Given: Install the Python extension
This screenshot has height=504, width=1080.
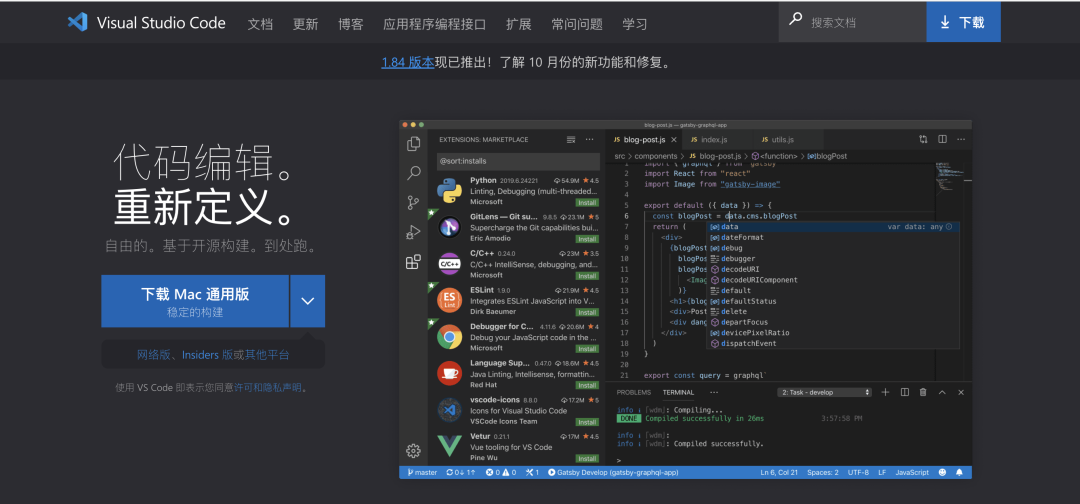Looking at the screenshot, I should tap(587, 202).
